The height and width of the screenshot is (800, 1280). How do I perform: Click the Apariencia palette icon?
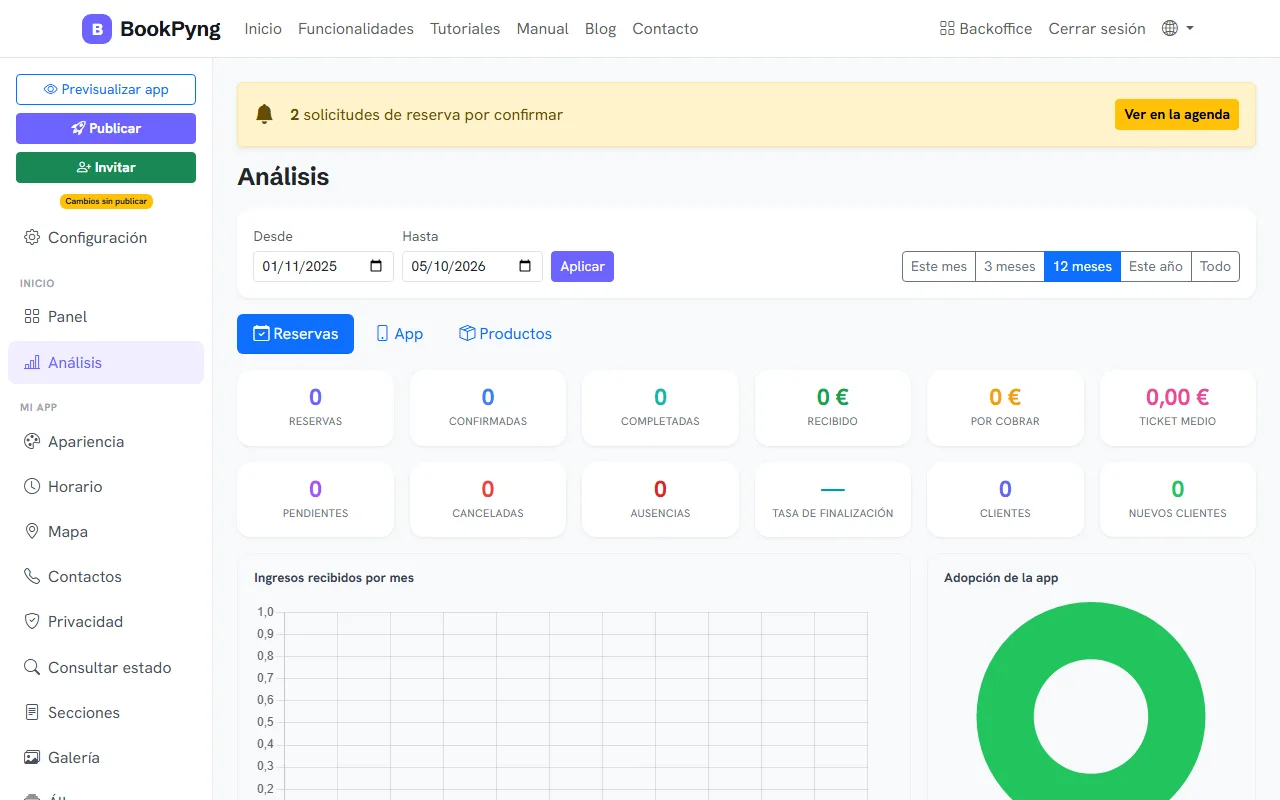(x=32, y=441)
